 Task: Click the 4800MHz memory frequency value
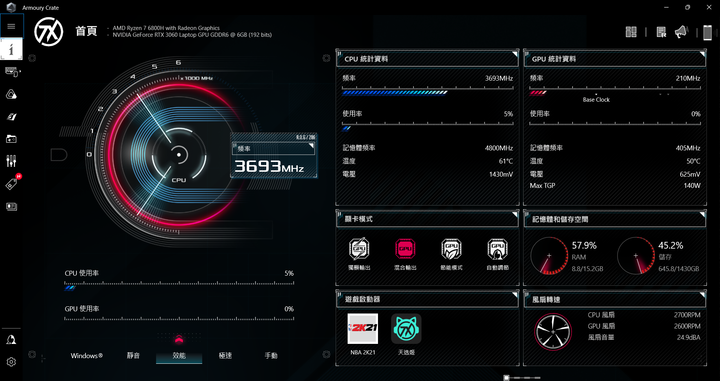(x=499, y=148)
